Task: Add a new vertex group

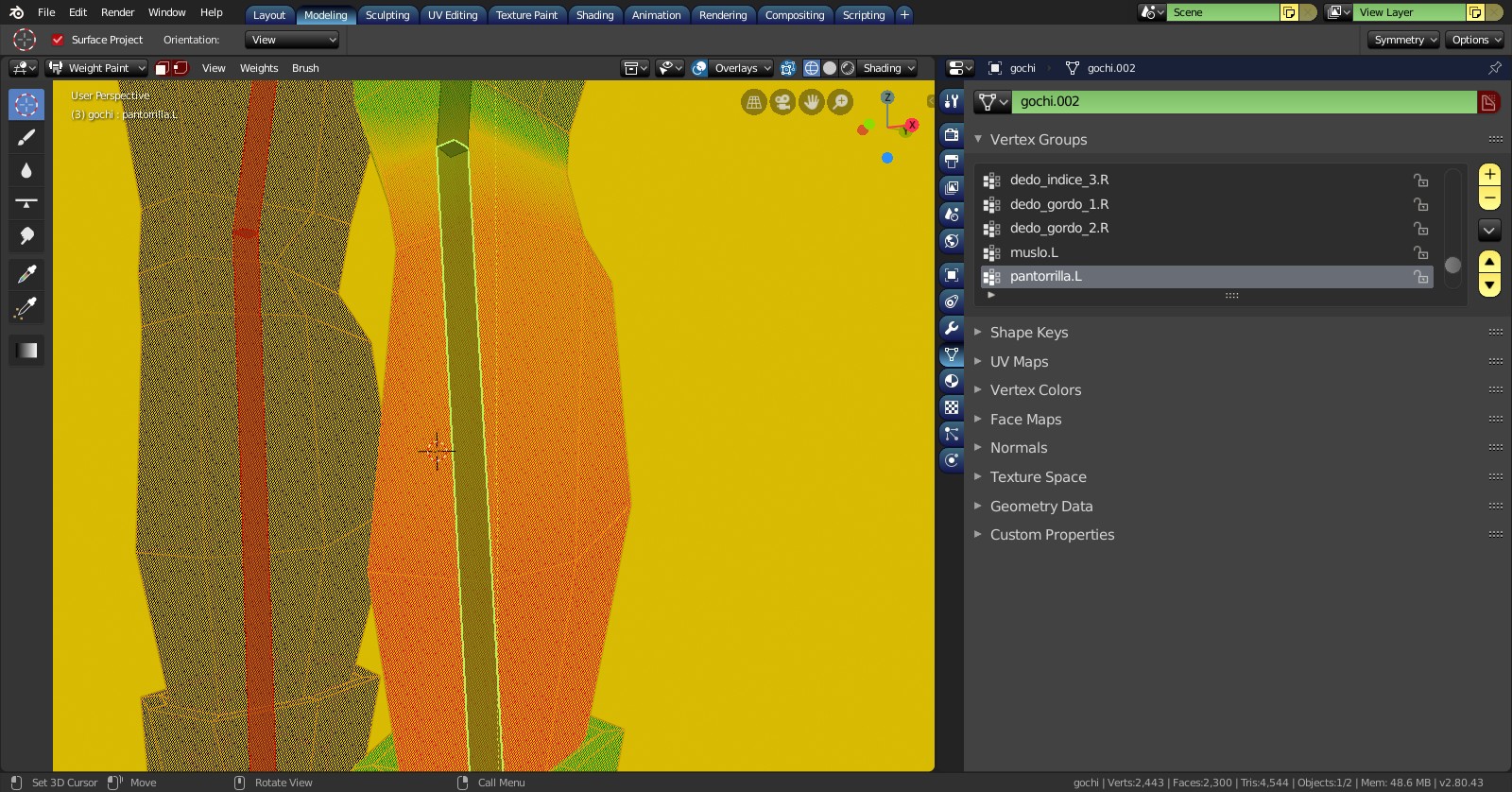Action: [x=1489, y=175]
